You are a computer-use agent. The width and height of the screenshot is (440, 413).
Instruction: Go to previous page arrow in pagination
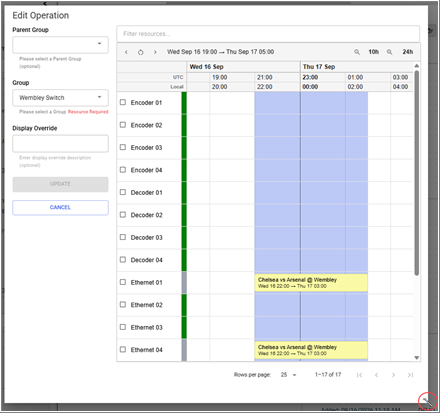tap(376, 375)
